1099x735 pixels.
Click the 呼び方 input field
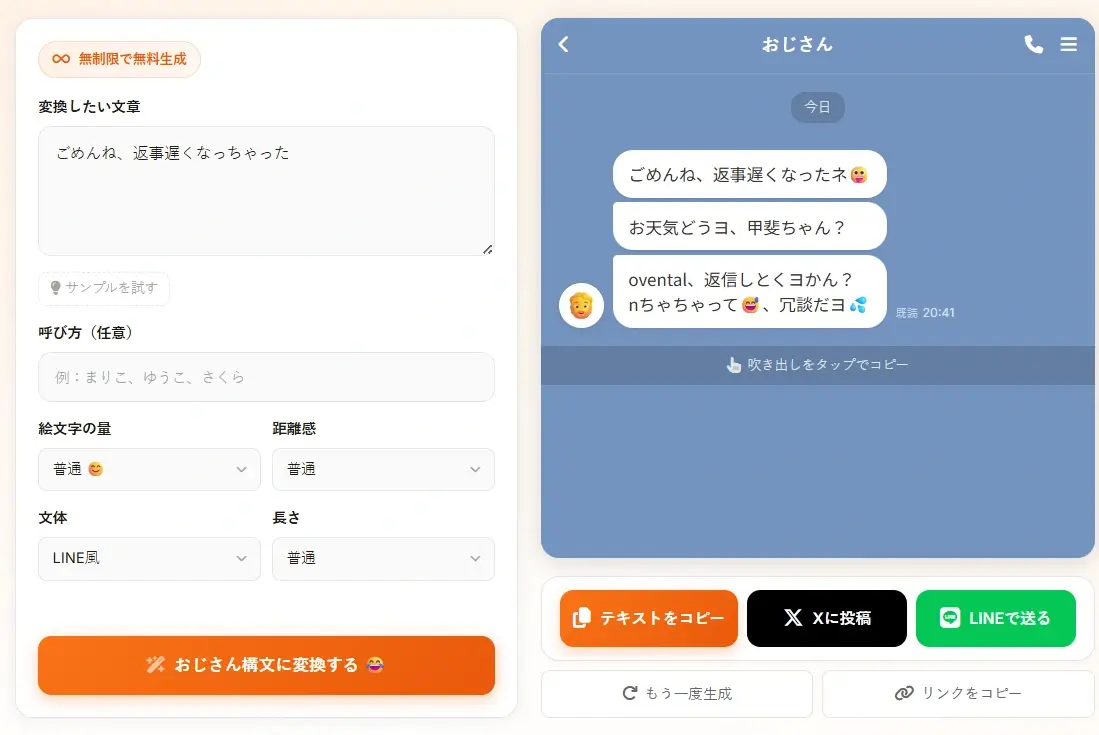tap(265, 377)
